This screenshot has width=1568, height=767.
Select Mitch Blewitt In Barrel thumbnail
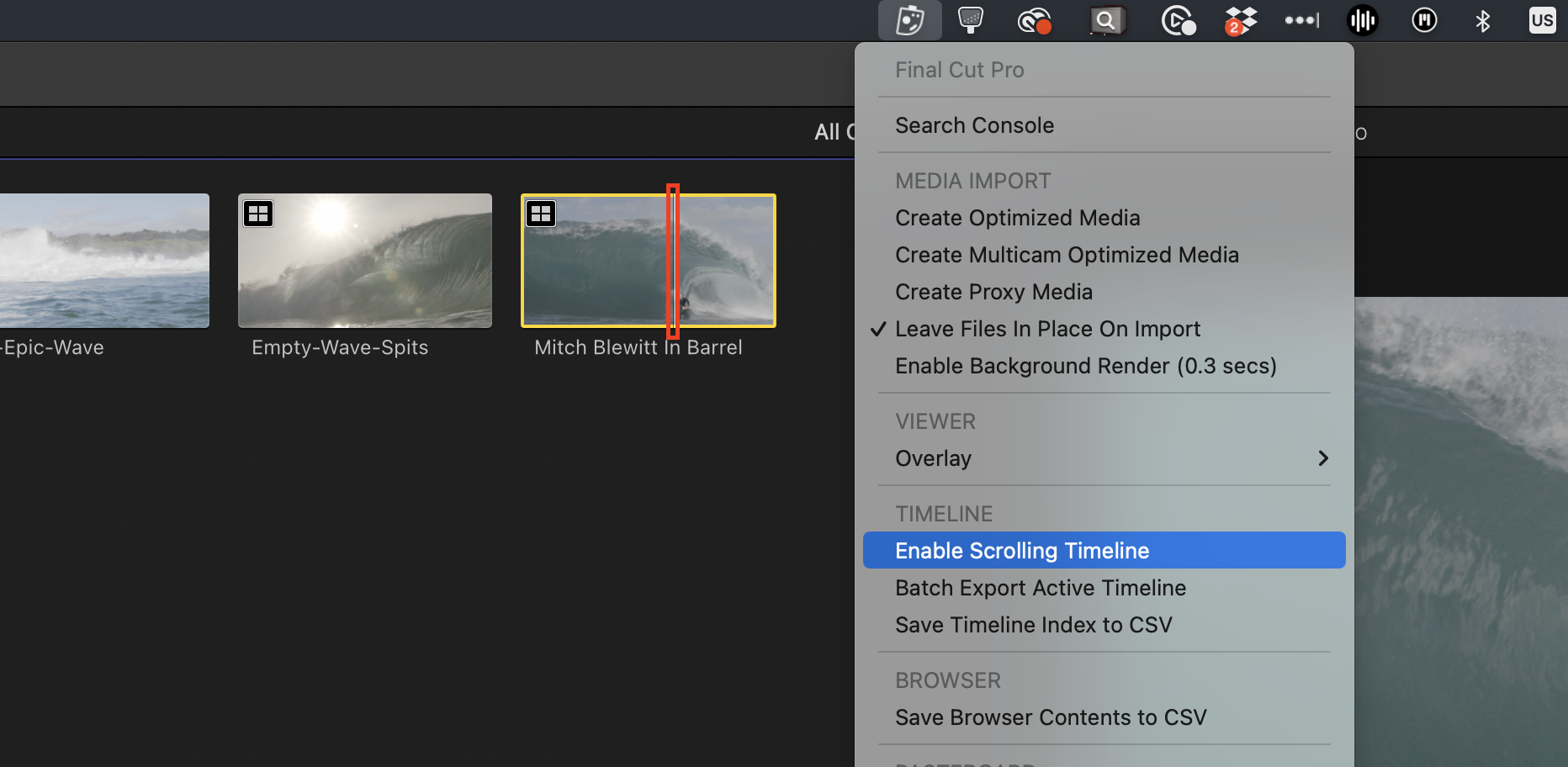tap(649, 261)
